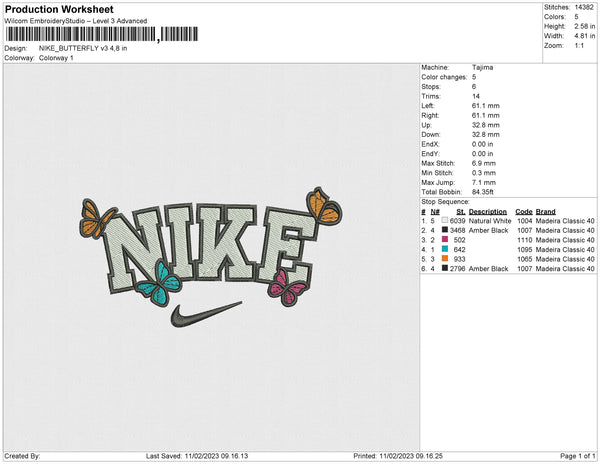This screenshot has width=600, height=464.
Task: Click the stitch count 642
Action: coord(460,249)
